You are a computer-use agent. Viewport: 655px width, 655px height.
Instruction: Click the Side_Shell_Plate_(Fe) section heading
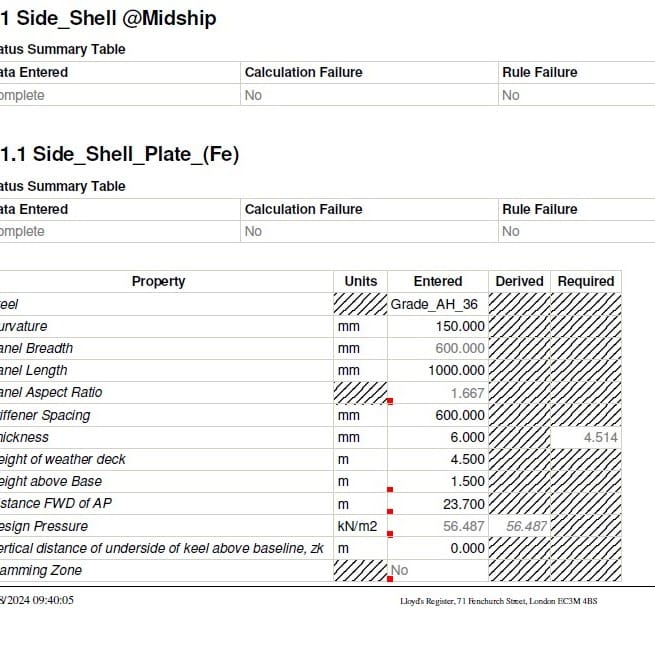[120, 155]
